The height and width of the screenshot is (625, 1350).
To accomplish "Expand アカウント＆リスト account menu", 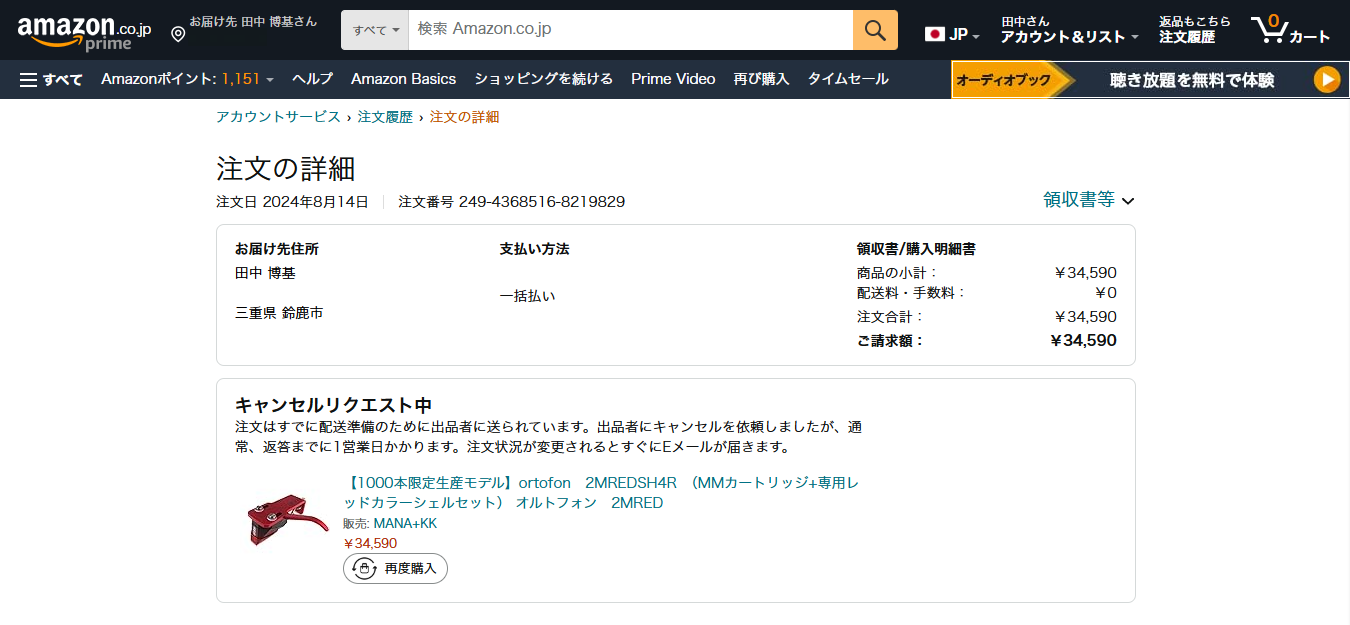I will point(1069,37).
